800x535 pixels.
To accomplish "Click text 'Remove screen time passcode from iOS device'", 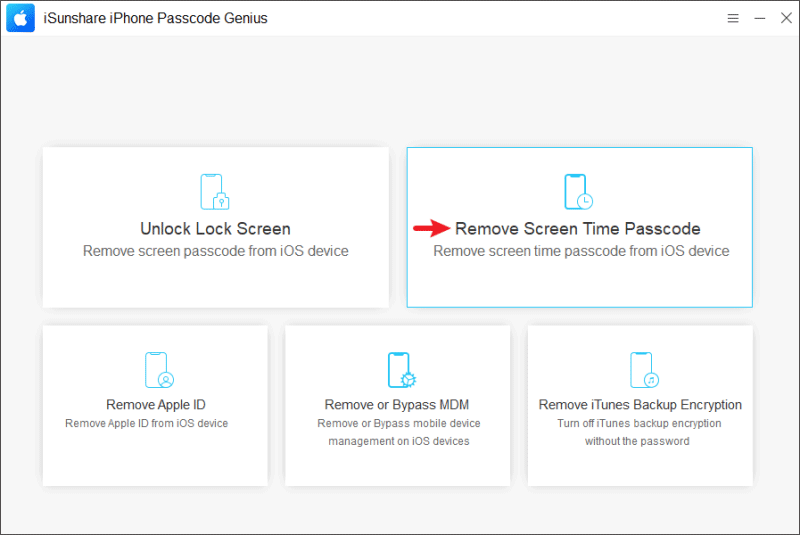I will (581, 251).
